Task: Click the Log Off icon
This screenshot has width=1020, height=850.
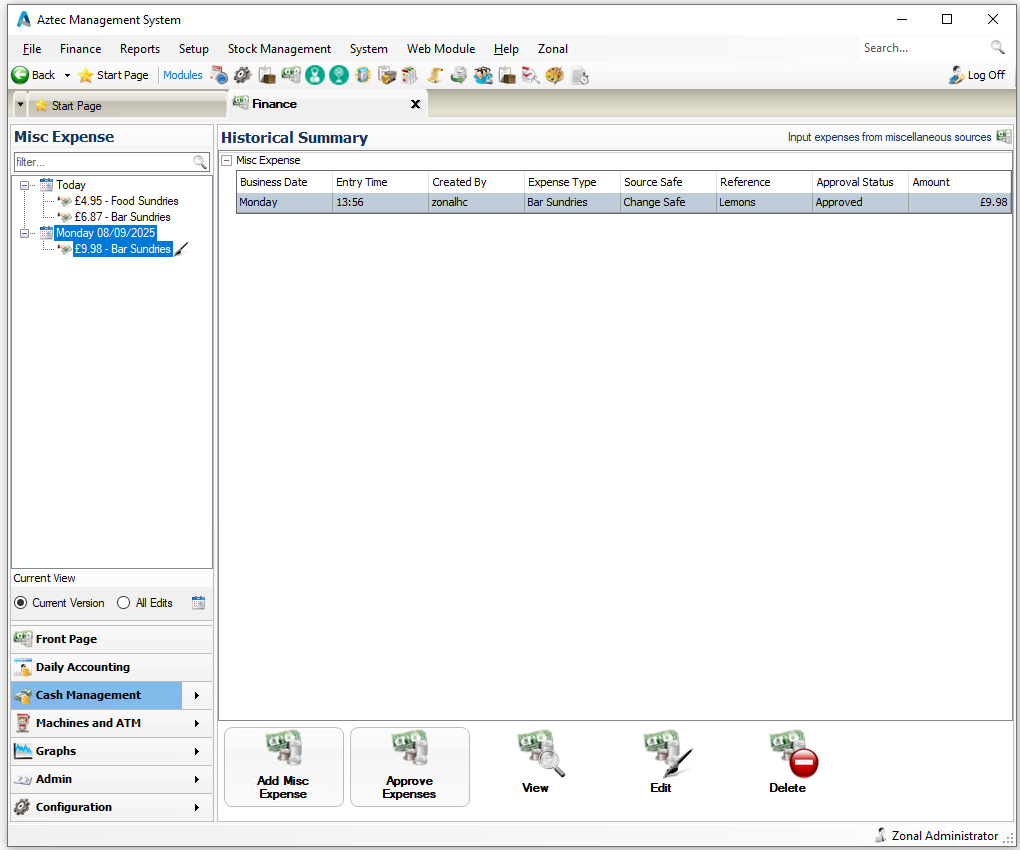Action: [955, 75]
